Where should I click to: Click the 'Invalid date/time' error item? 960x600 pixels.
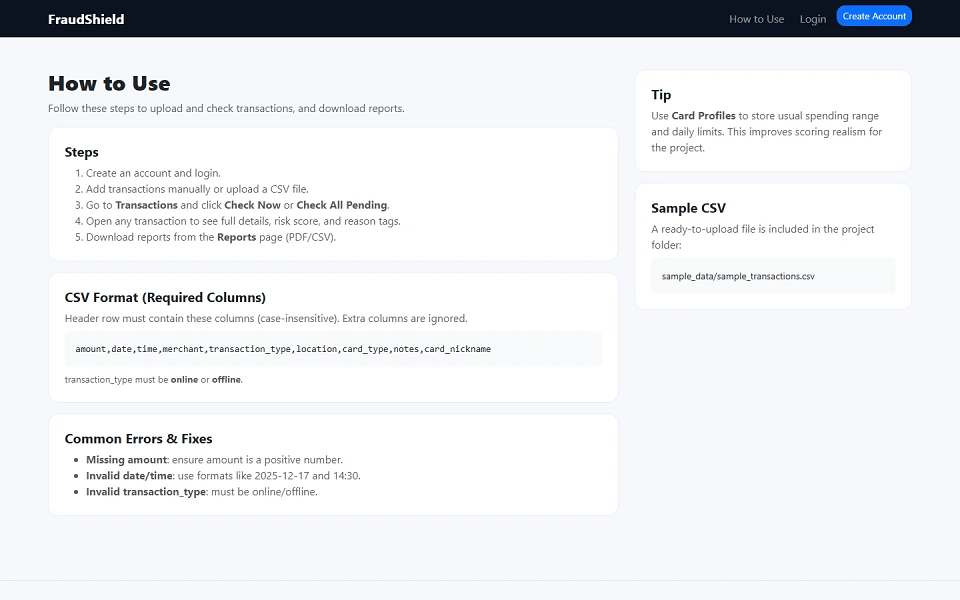tap(223, 476)
